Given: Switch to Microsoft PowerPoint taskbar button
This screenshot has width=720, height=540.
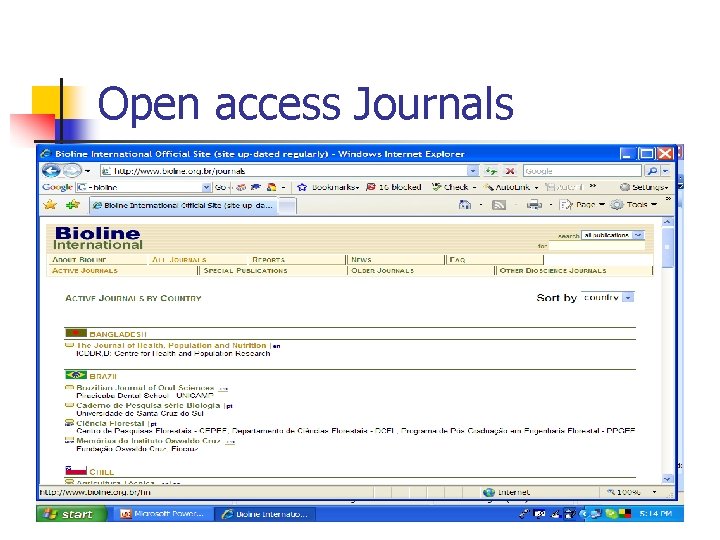Looking at the screenshot, I should point(162,514).
